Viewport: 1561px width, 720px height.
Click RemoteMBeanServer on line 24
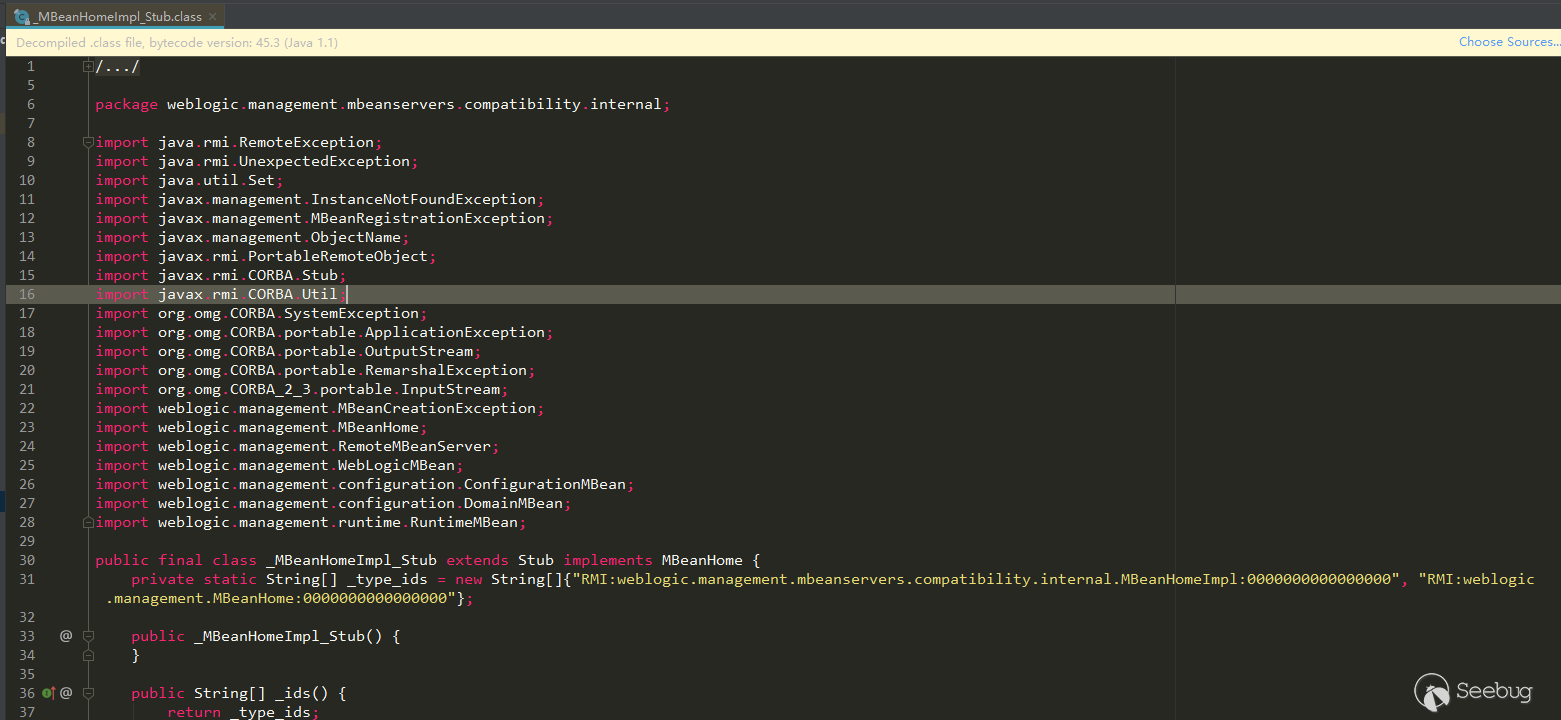[x=414, y=446]
